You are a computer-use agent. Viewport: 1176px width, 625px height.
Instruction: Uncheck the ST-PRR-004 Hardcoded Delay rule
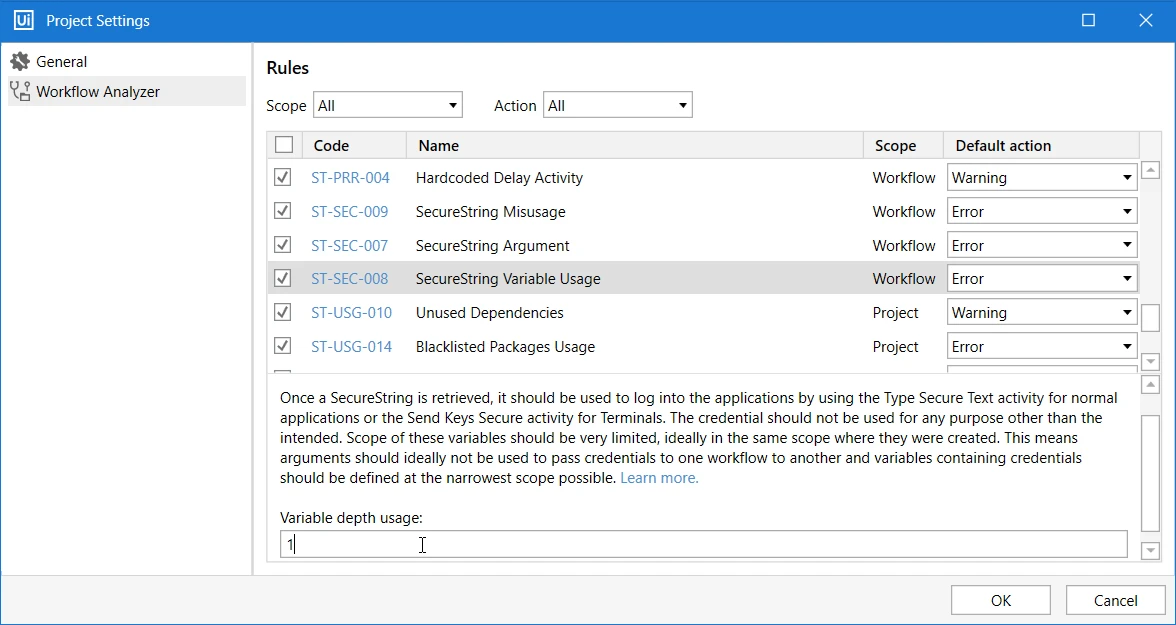click(x=283, y=178)
